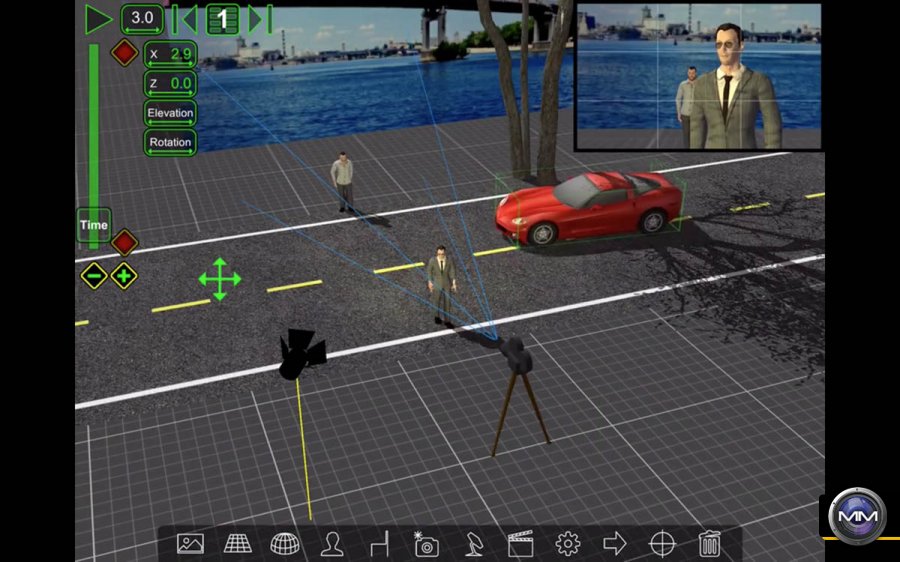Add a prop with the chair icon
The width and height of the screenshot is (900, 562).
pyautogui.click(x=379, y=543)
